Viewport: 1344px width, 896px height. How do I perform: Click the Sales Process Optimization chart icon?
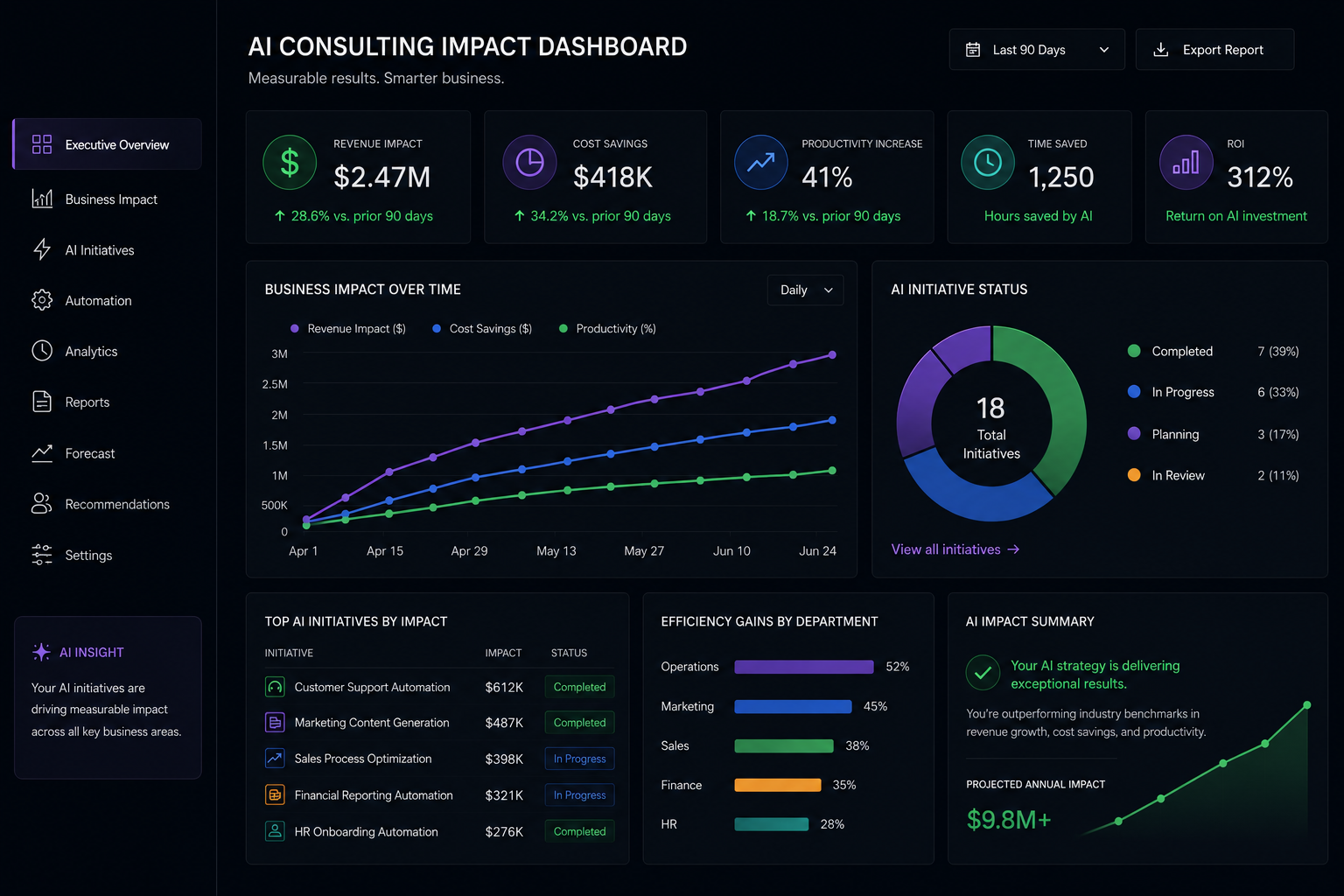[x=275, y=759]
